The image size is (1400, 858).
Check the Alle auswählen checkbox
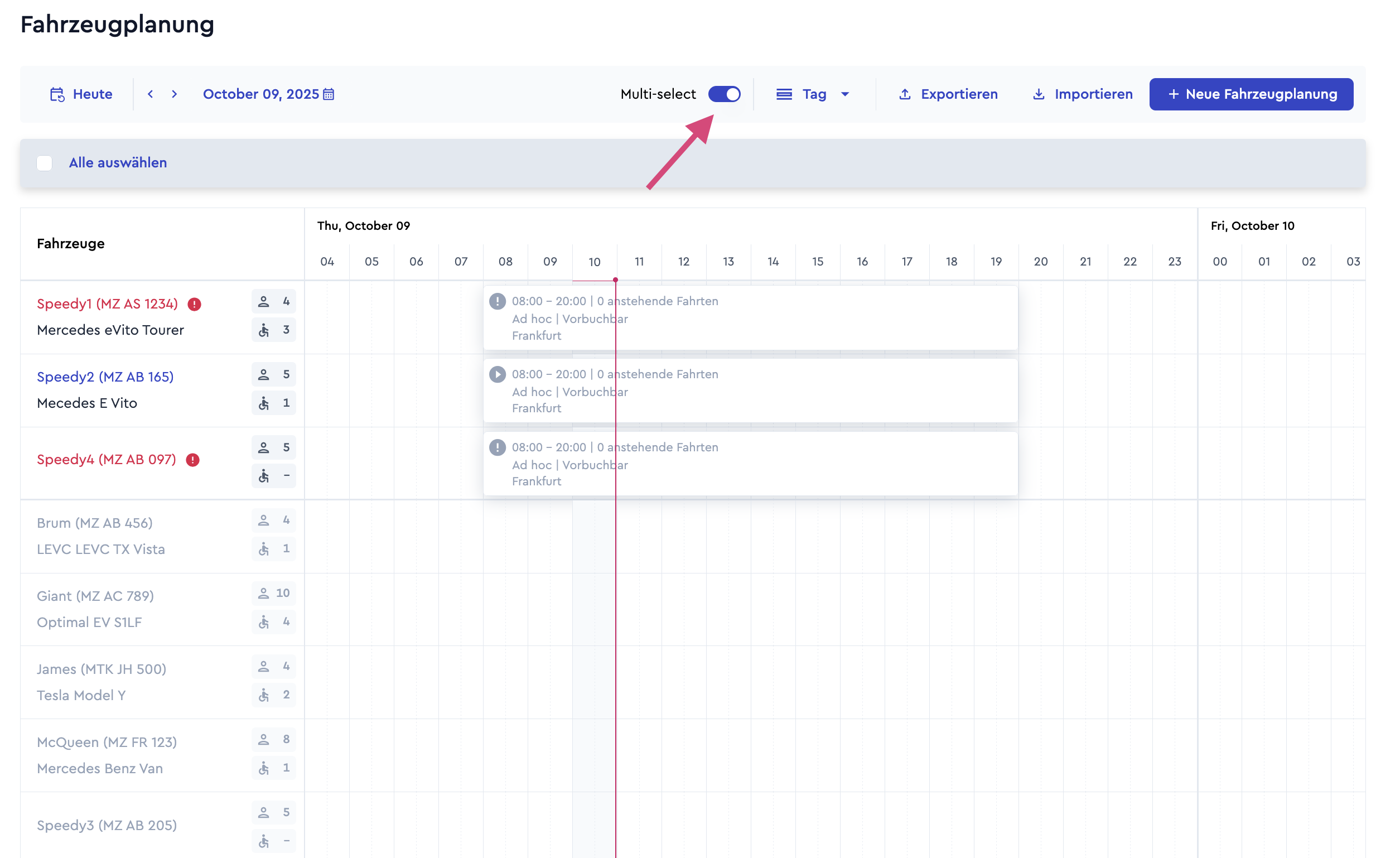click(x=44, y=163)
